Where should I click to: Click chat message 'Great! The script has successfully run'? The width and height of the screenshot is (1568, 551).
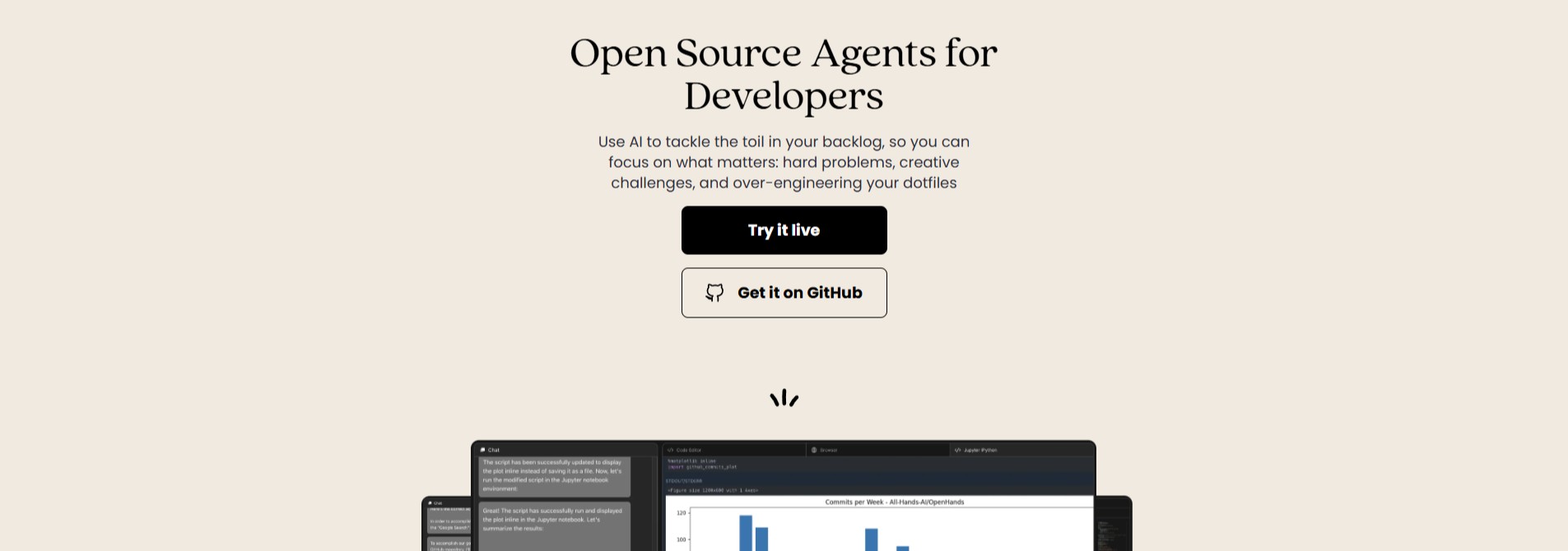555,526
